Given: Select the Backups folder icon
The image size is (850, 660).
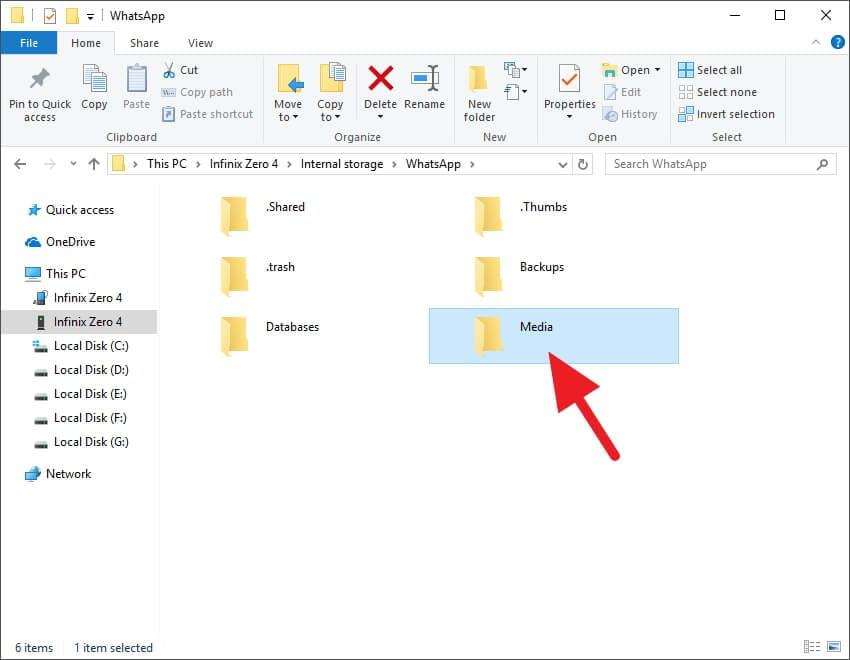Looking at the screenshot, I should [x=488, y=276].
